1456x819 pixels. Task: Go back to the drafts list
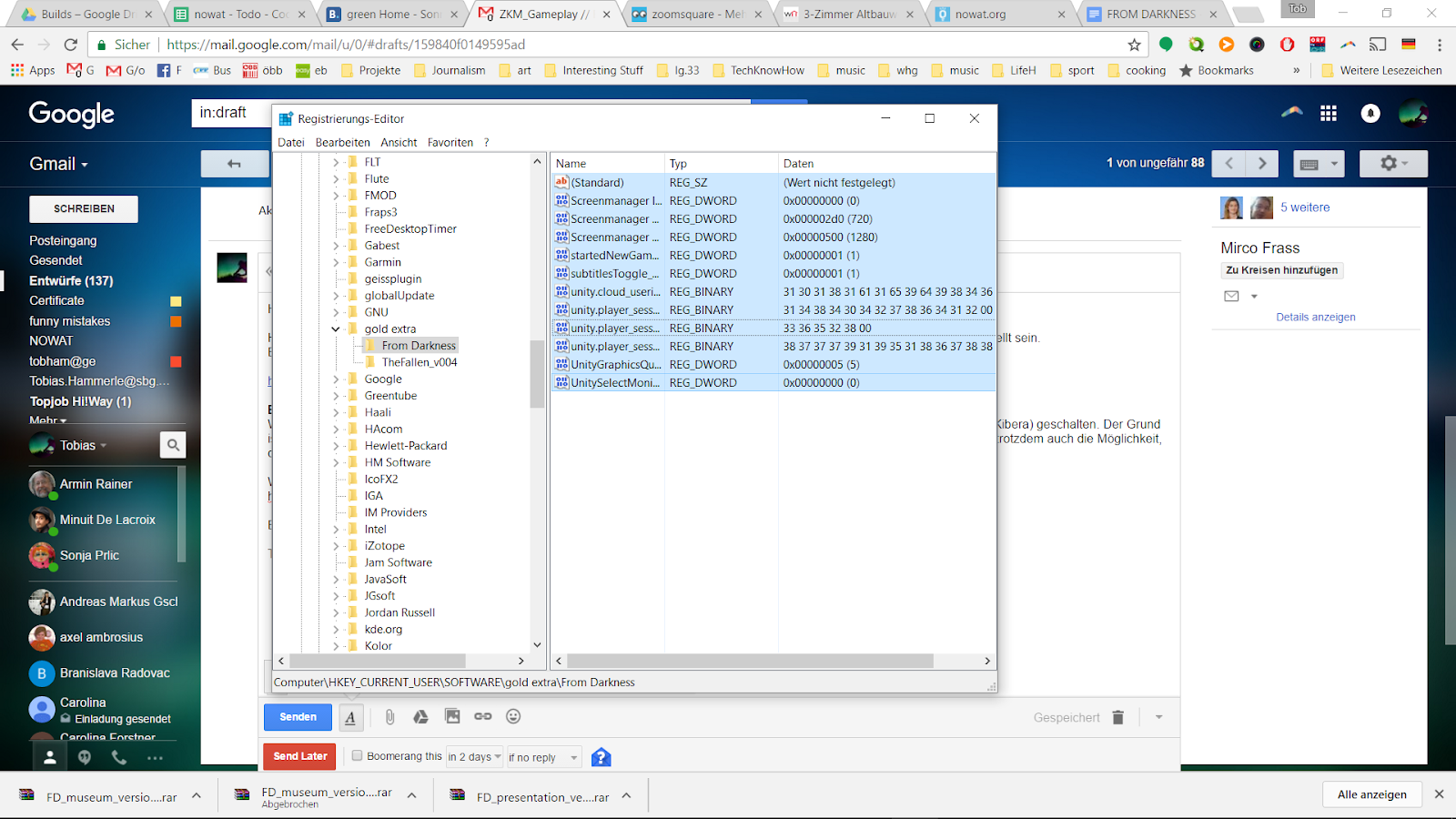pyautogui.click(x=234, y=164)
